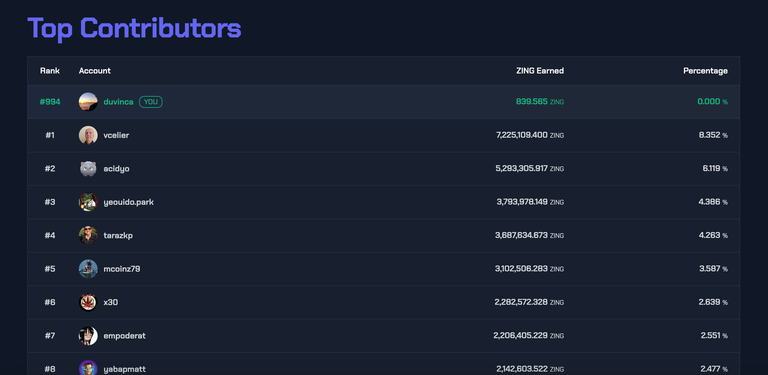This screenshot has width=768, height=375.
Task: Open the empoderat account name link
Action: pyautogui.click(x=124, y=336)
